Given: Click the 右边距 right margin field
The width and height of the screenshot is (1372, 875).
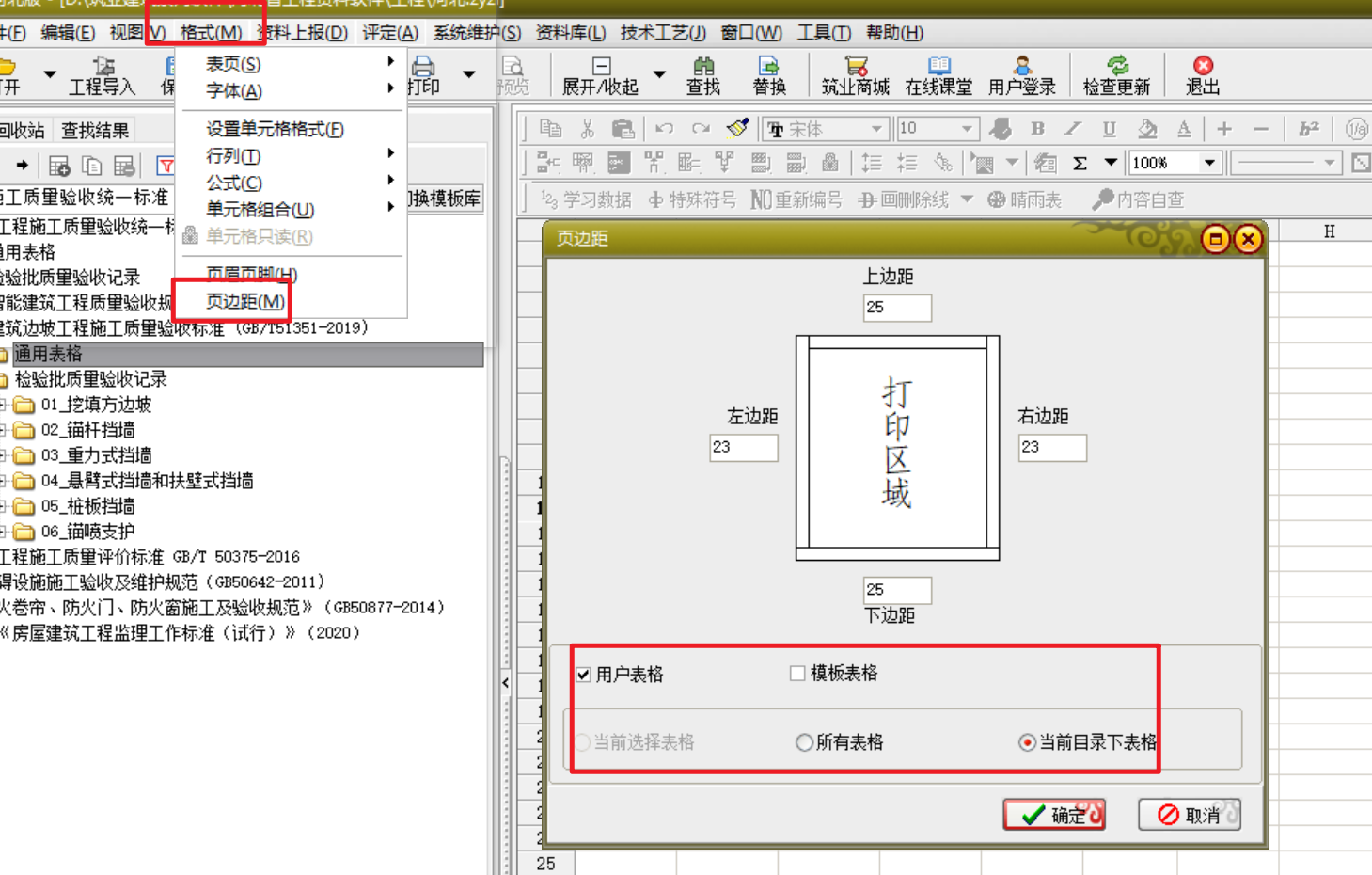Looking at the screenshot, I should tap(1052, 447).
